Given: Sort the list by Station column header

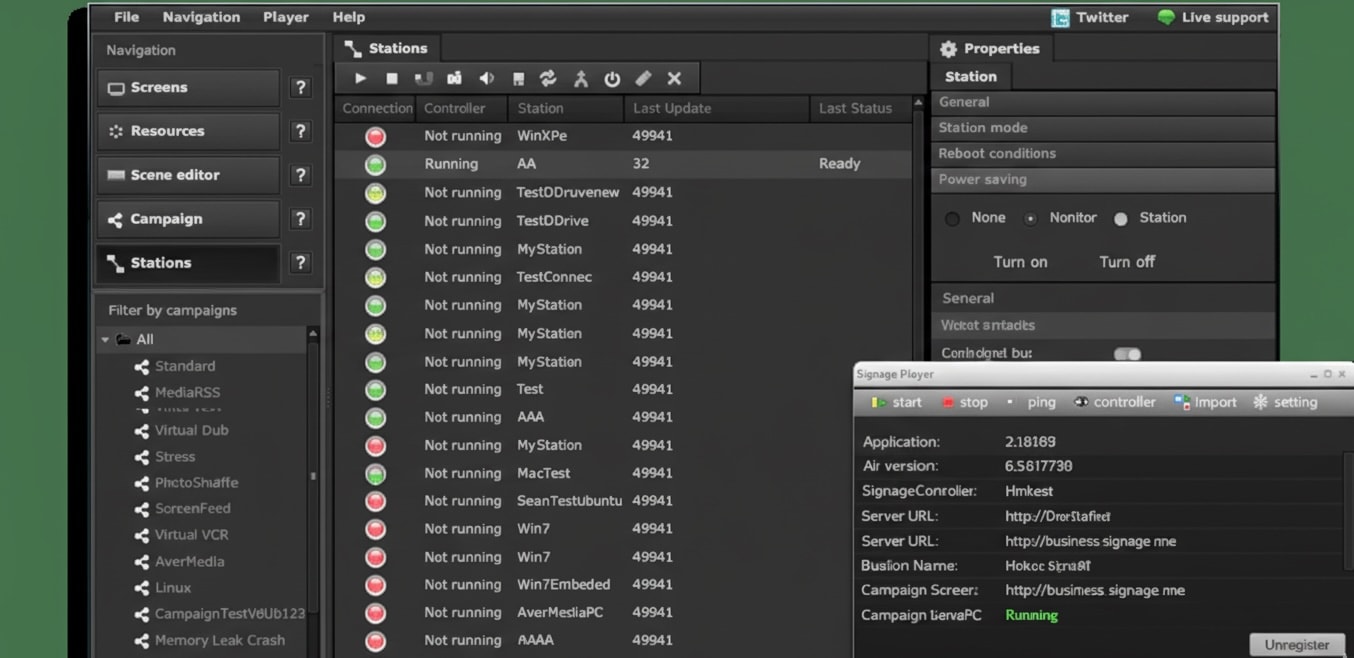Looking at the screenshot, I should click(x=566, y=108).
